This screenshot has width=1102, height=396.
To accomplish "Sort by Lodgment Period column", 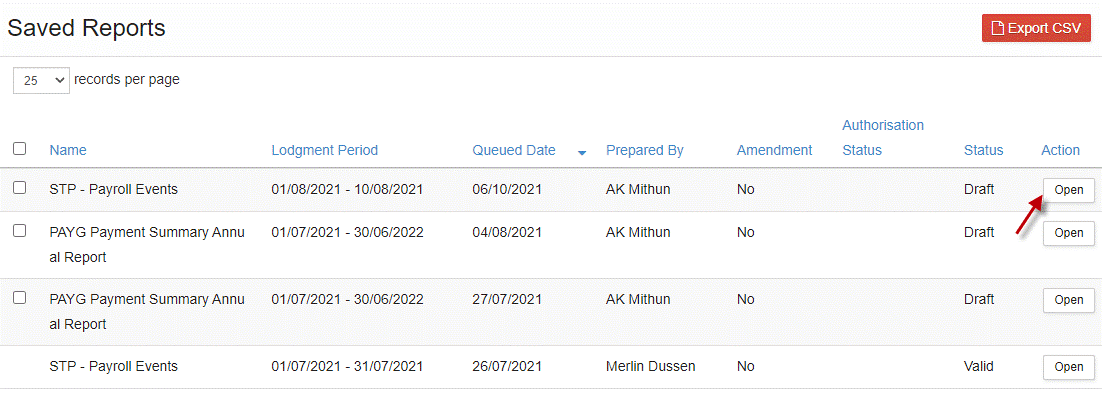I will click(325, 150).
